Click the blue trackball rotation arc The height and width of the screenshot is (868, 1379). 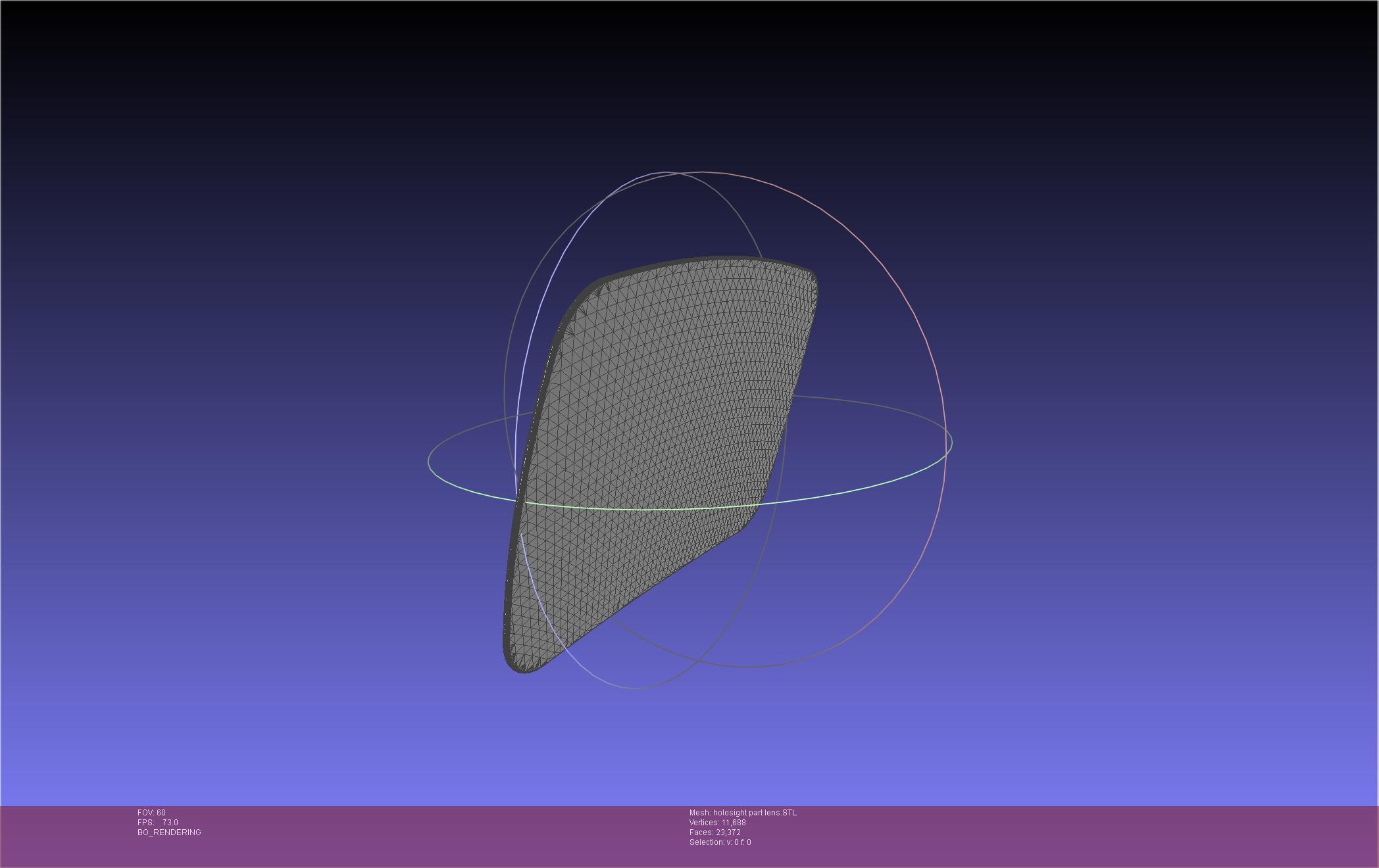point(571,240)
